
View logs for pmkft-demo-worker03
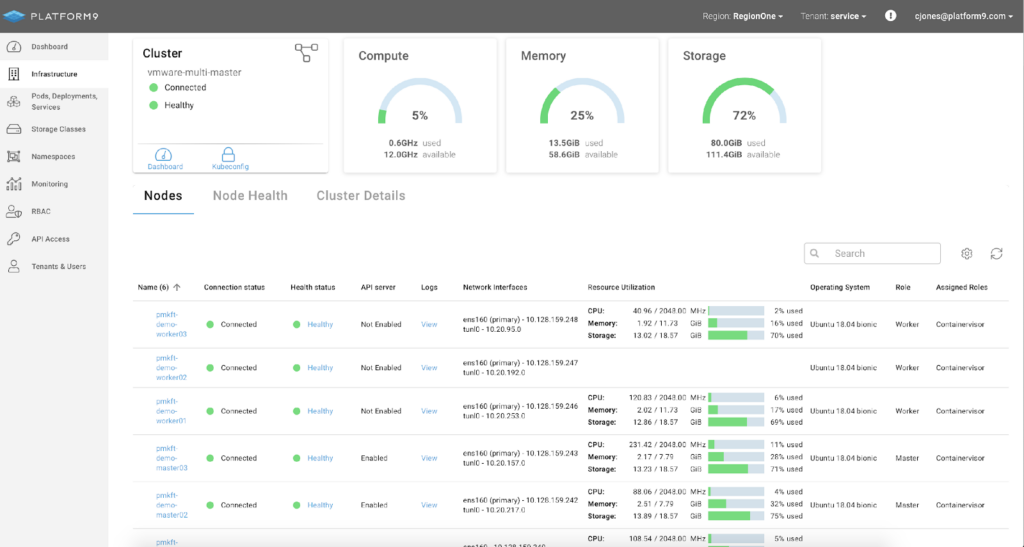point(429,324)
